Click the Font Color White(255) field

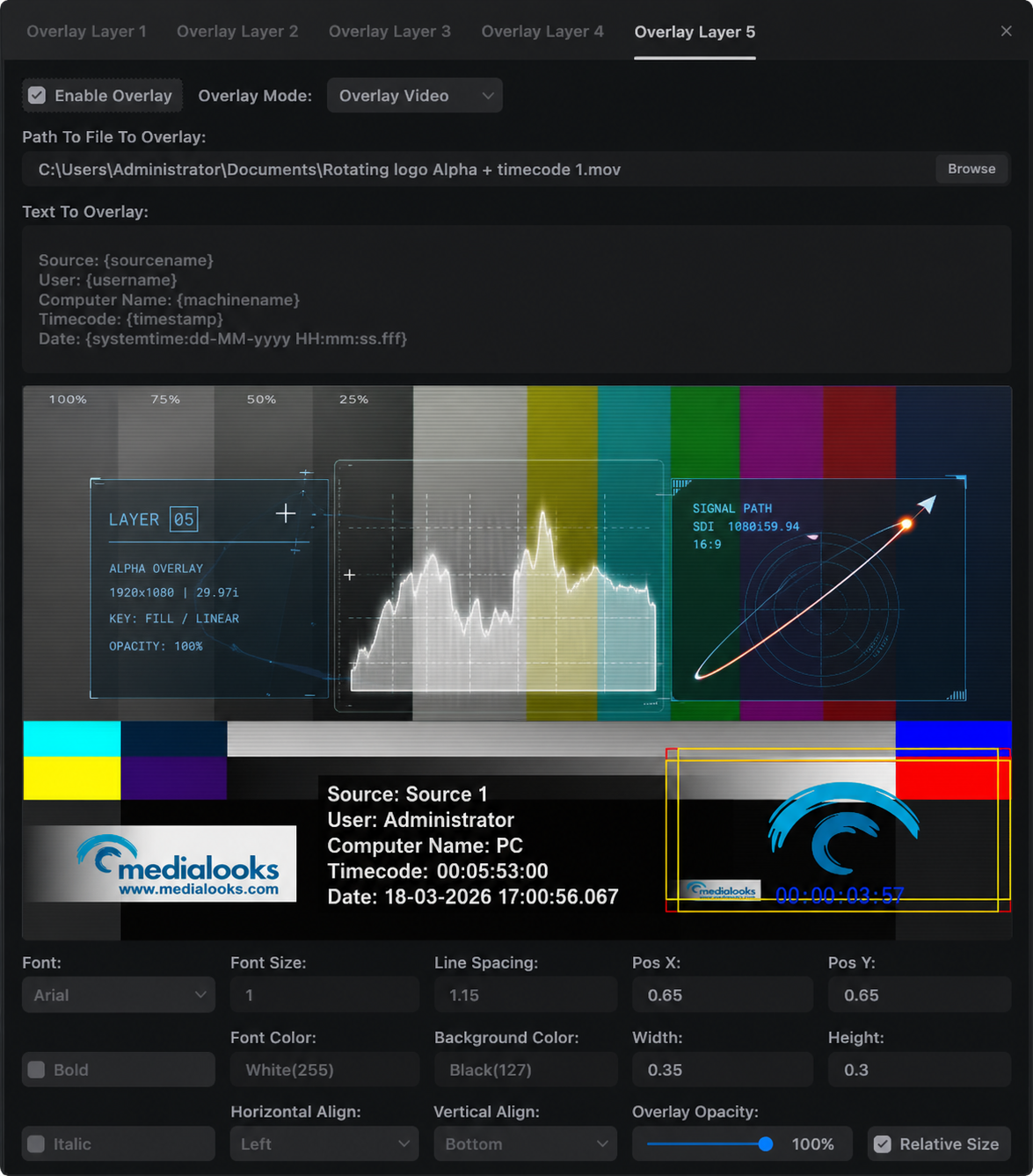point(324,1070)
